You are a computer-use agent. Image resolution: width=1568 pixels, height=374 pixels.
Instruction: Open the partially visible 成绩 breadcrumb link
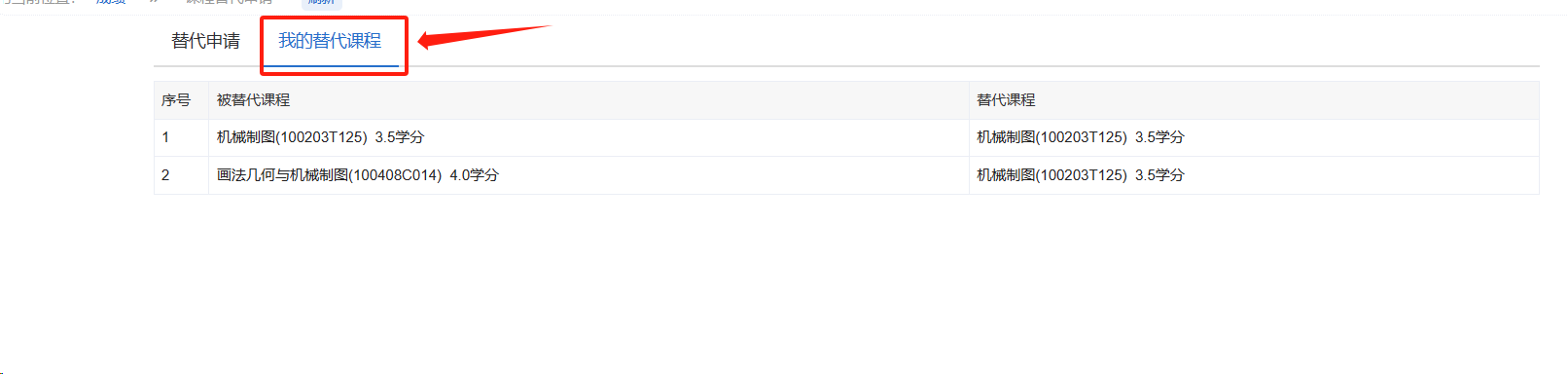click(x=111, y=3)
